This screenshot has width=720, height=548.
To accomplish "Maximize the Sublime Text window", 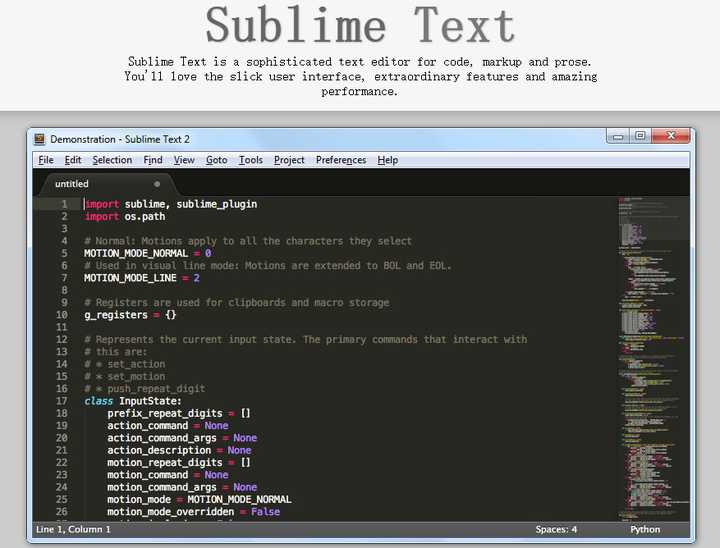I will [640, 136].
